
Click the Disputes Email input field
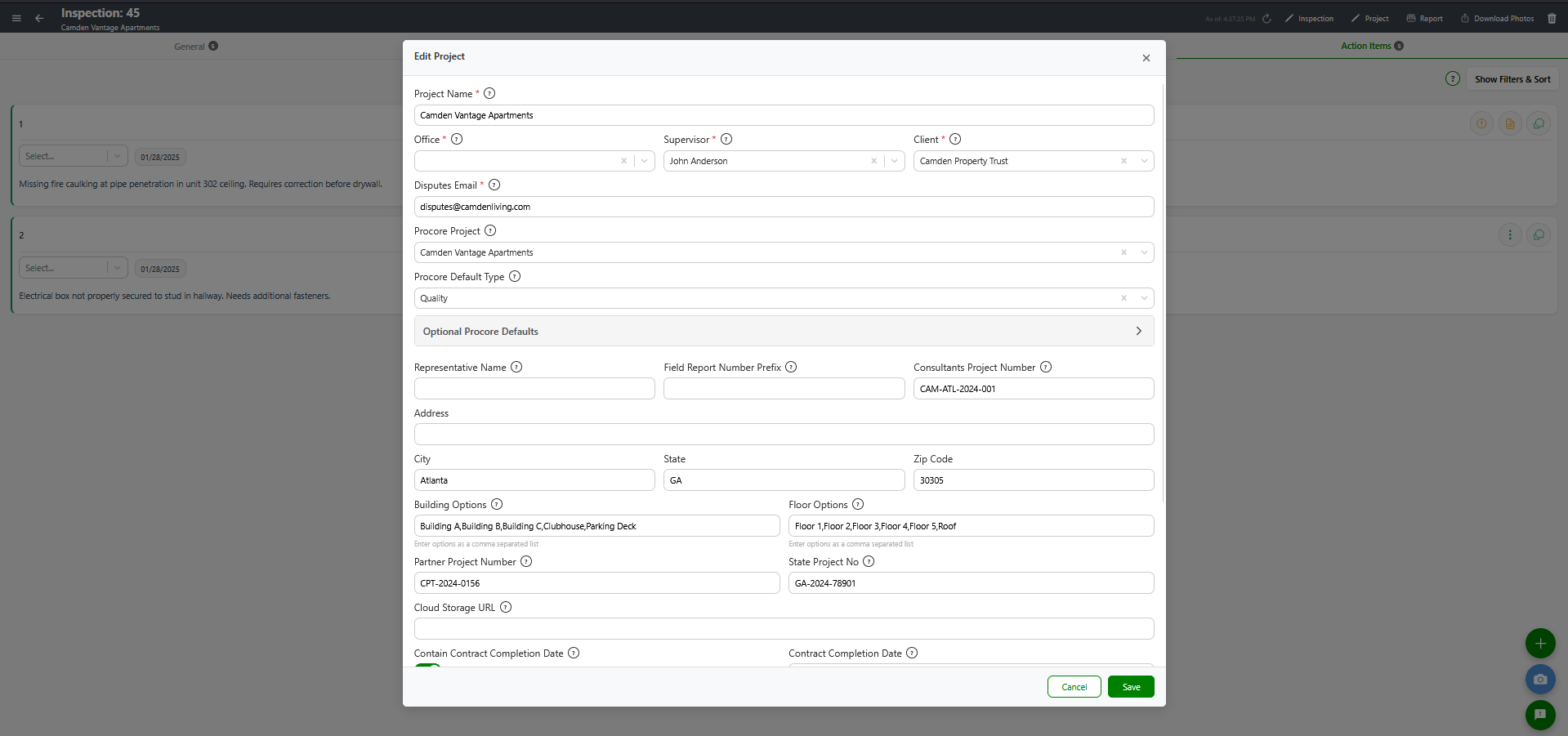[784, 207]
